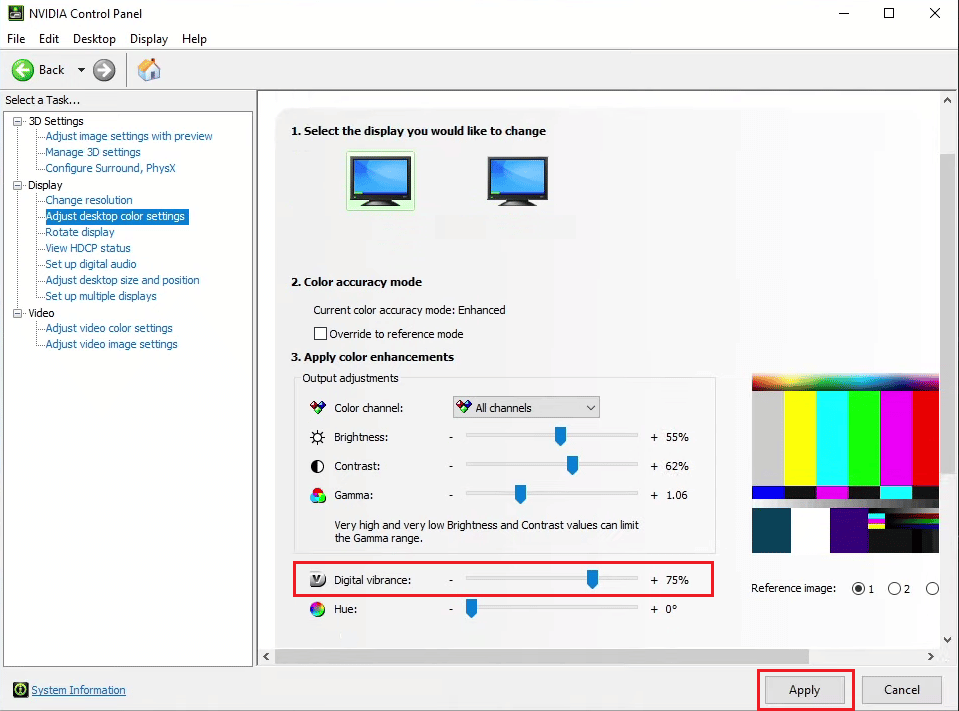The height and width of the screenshot is (711, 959).
Task: Select the first display monitor icon
Action: (380, 181)
